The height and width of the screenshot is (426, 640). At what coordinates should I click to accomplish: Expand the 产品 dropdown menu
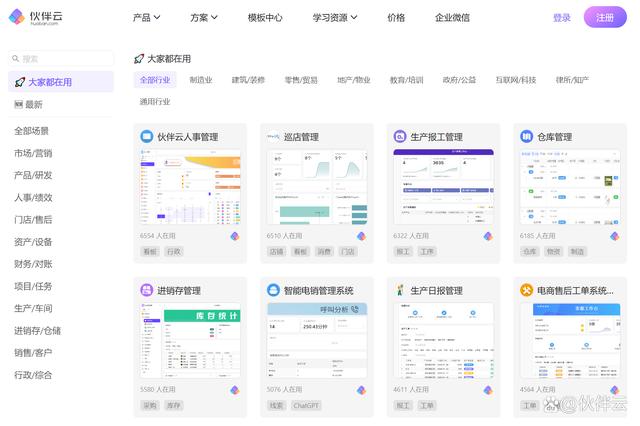[x=146, y=18]
